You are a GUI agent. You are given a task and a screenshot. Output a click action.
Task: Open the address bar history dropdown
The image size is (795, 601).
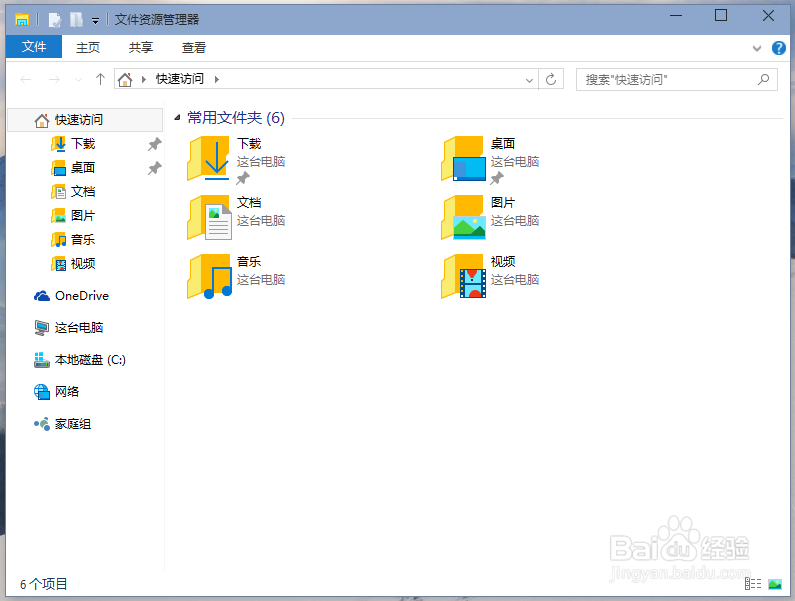[x=529, y=80]
